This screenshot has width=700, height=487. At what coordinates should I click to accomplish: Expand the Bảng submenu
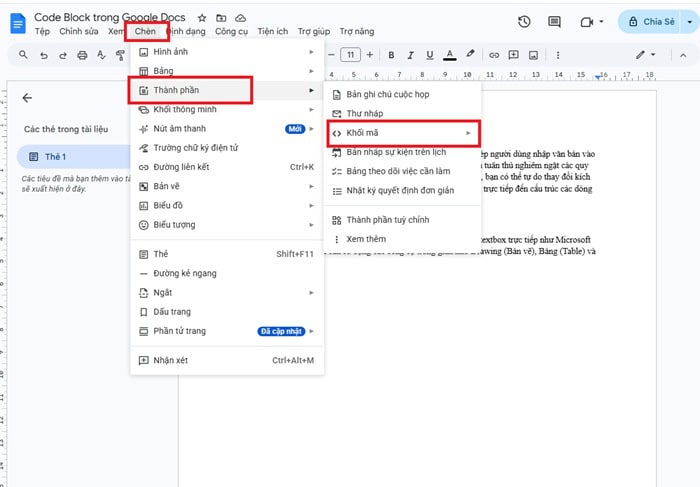(227, 71)
